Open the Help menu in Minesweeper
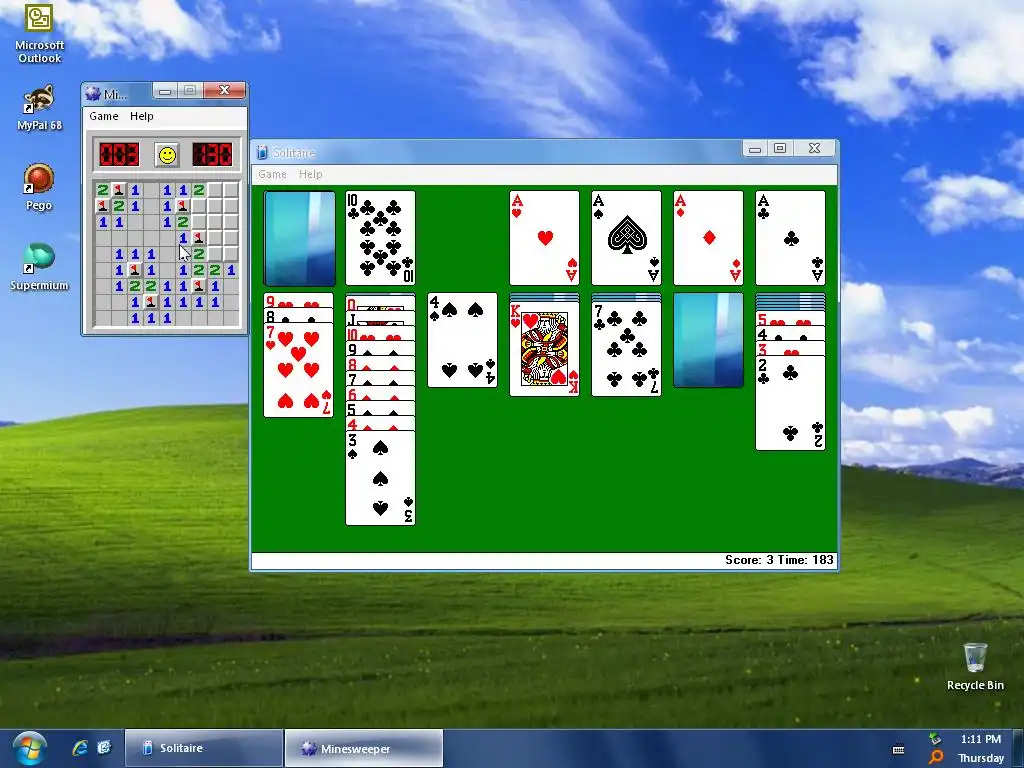The image size is (1024, 768). [x=141, y=116]
